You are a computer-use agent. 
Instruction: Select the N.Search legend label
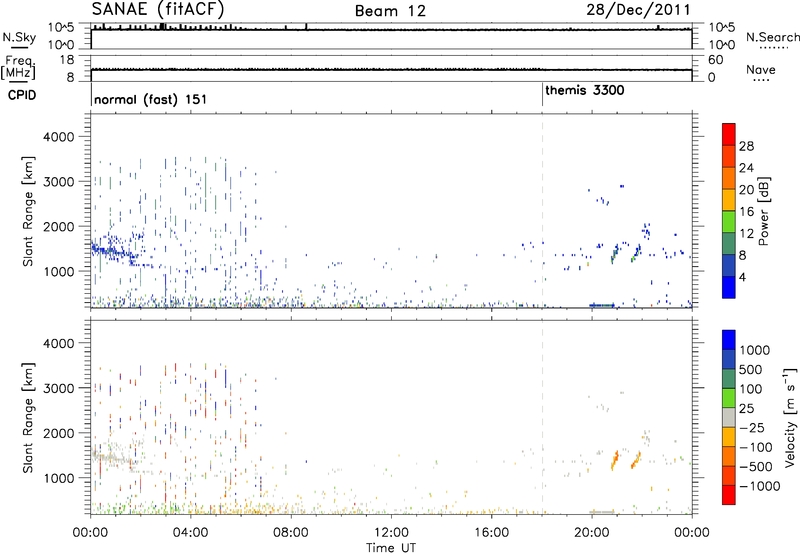coord(773,37)
